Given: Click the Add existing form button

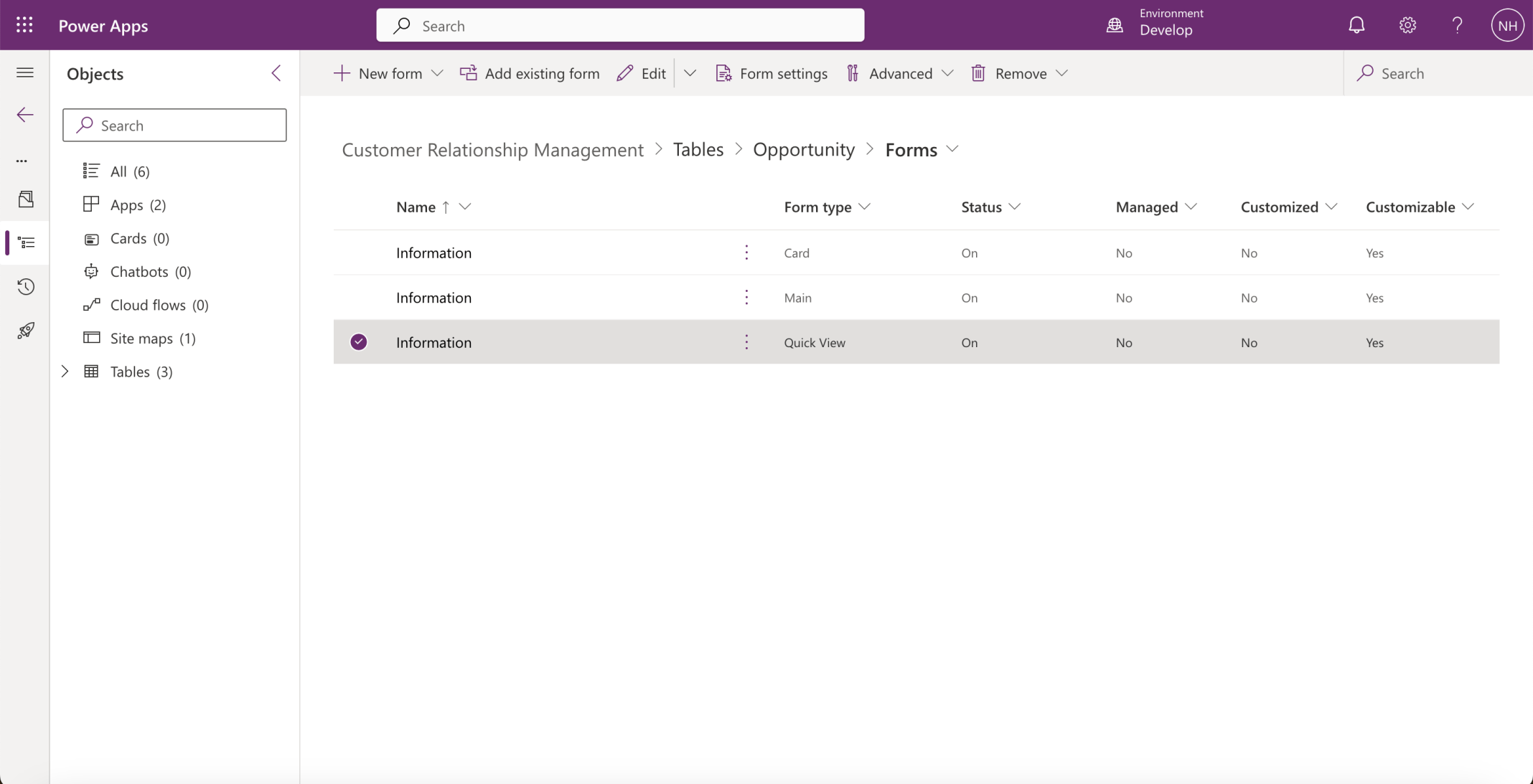Looking at the screenshot, I should 530,73.
